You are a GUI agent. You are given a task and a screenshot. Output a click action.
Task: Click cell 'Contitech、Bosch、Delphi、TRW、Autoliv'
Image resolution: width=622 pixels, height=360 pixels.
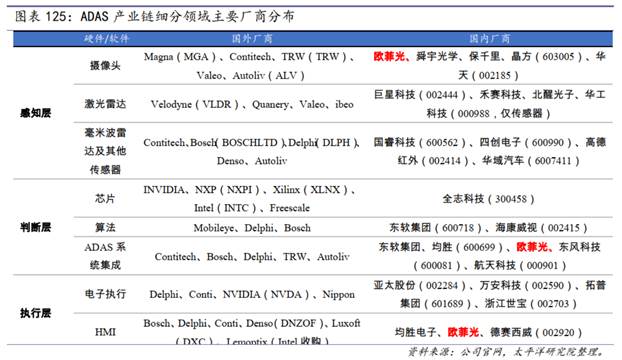252,257
